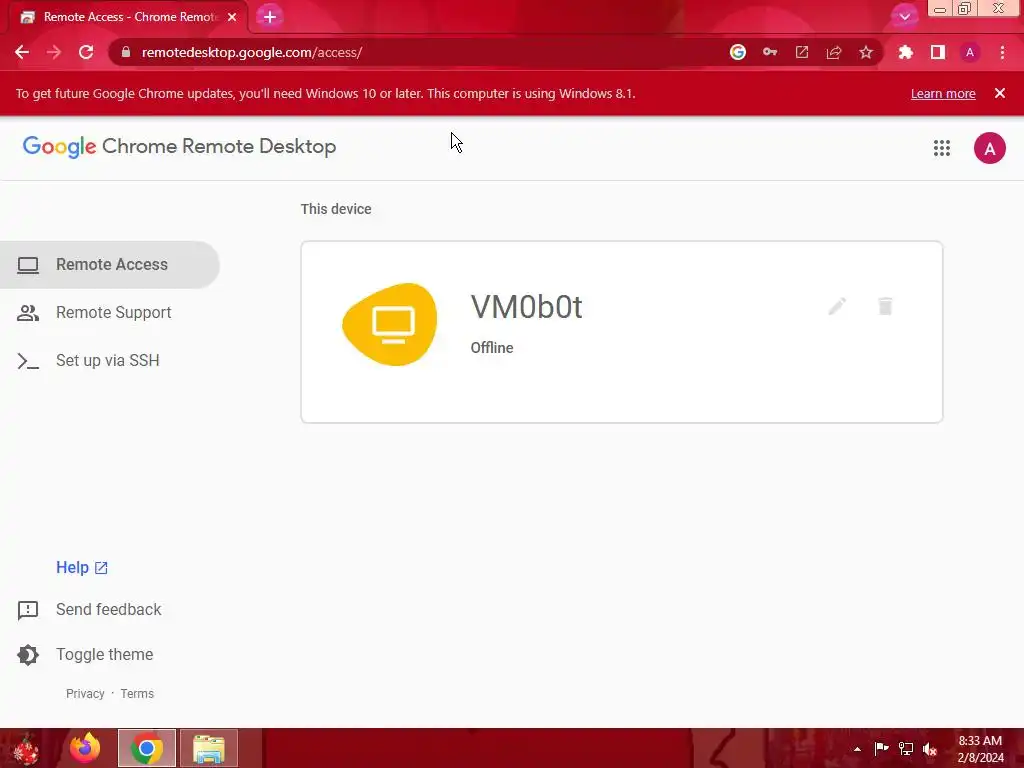
Task: Select the VM0b0t device name
Action: [526, 307]
